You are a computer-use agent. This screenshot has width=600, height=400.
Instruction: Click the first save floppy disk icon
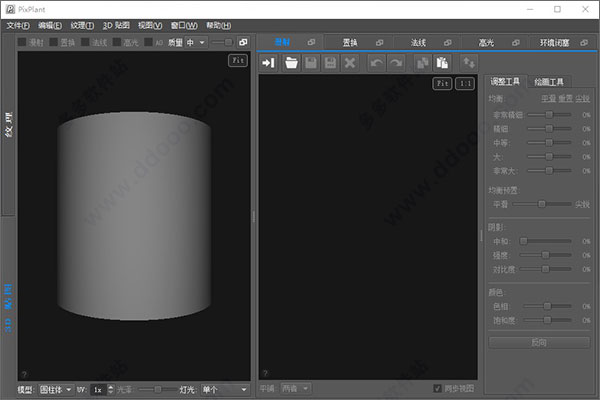(x=311, y=62)
